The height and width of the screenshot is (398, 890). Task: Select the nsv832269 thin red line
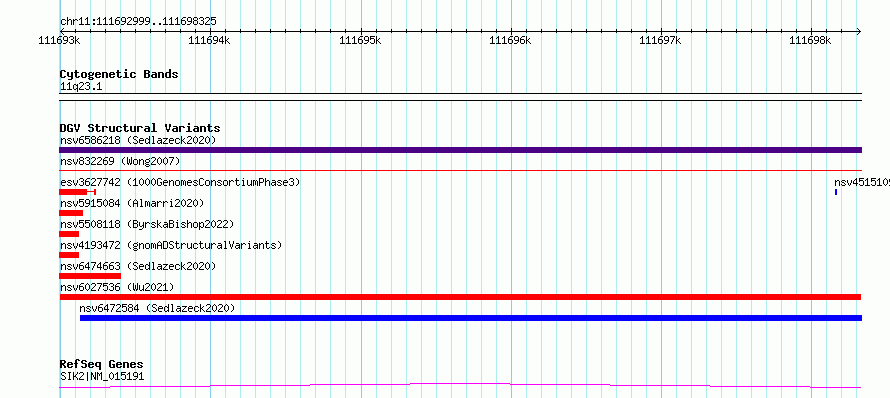click(x=460, y=170)
